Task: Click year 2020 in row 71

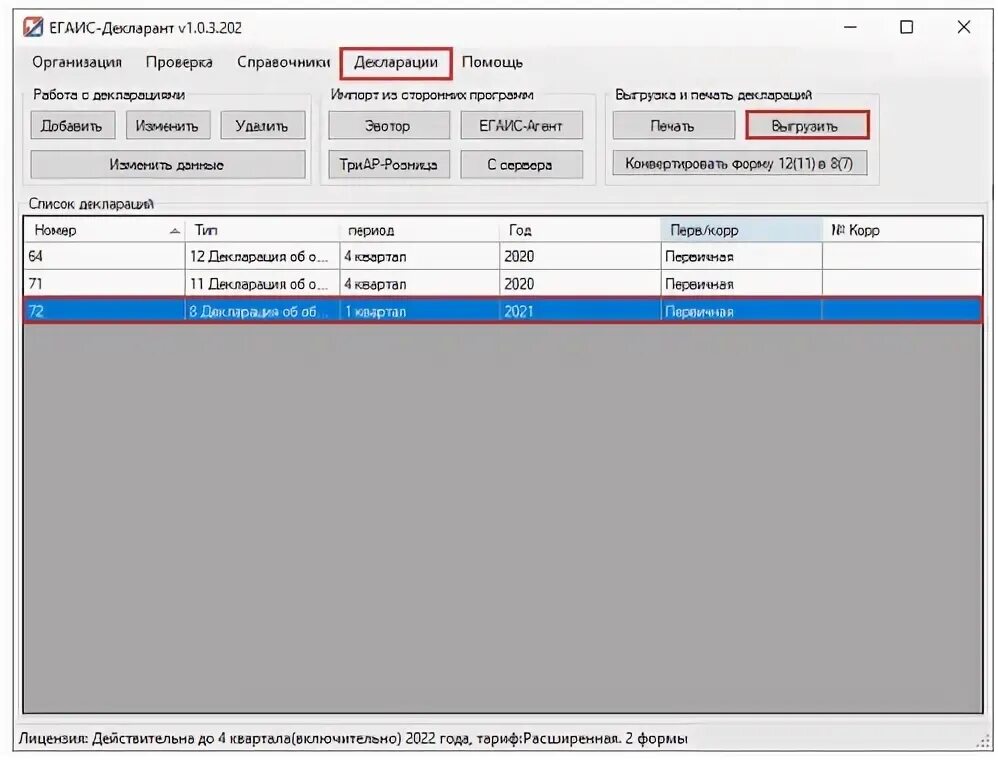Action: point(580,284)
